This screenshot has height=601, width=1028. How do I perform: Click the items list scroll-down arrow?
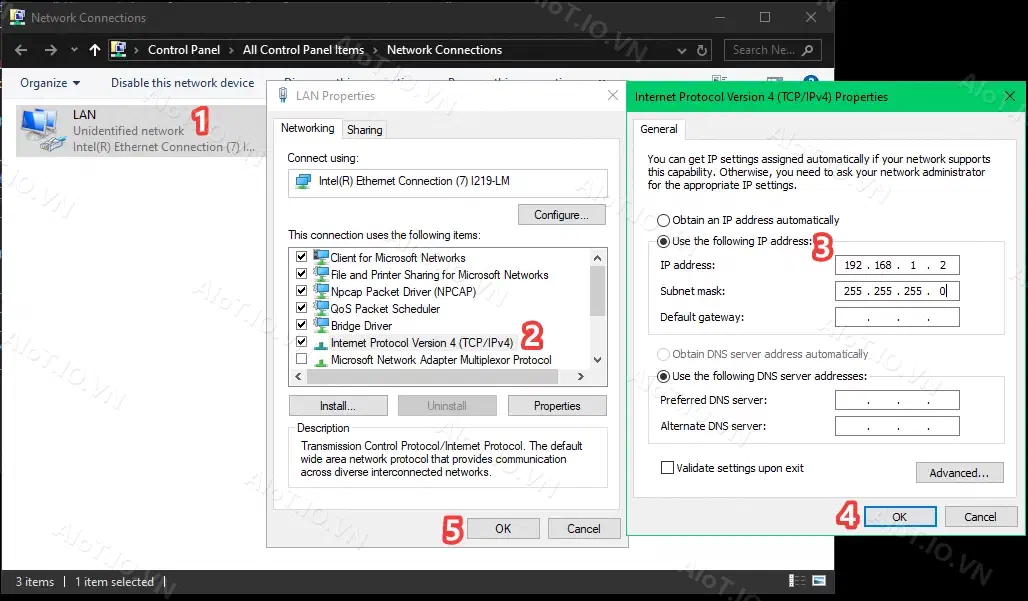pos(597,360)
